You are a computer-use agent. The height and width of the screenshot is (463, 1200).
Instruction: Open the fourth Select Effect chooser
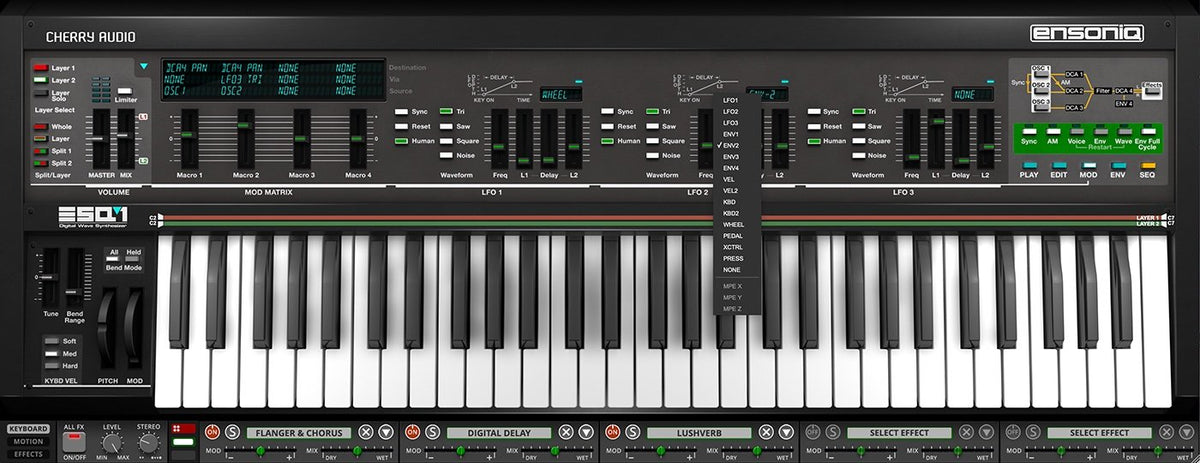tap(901, 433)
